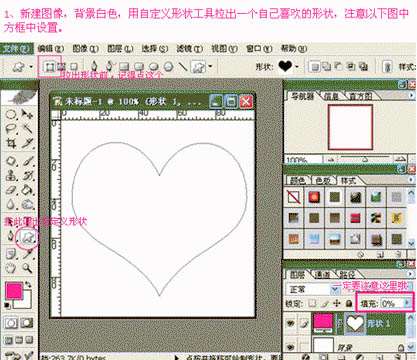Screen dimensions: 417x360
Task: Open the 视图 (View) menu
Action: point(224,49)
